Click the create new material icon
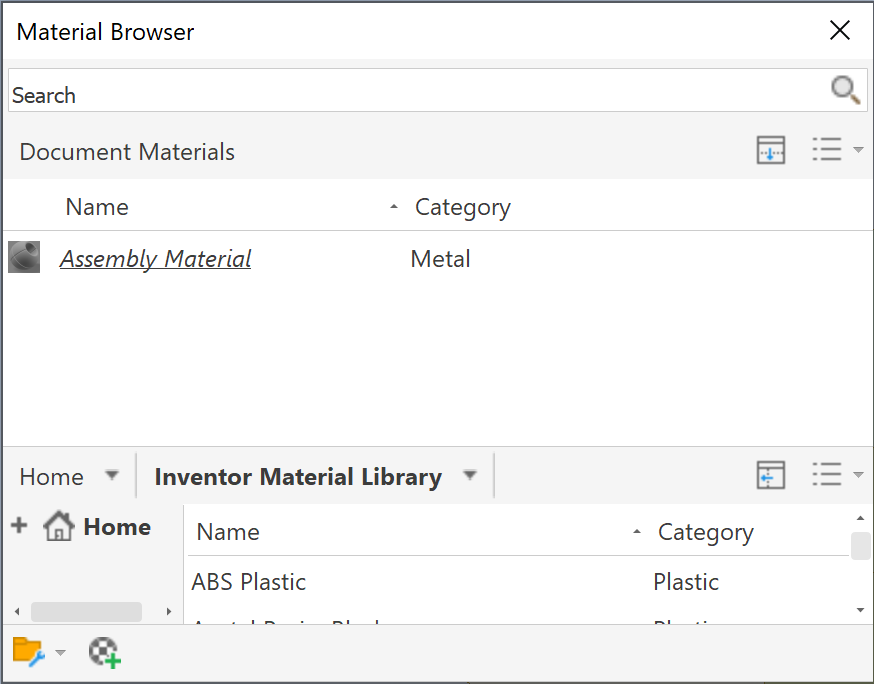This screenshot has width=874, height=684. [x=106, y=652]
